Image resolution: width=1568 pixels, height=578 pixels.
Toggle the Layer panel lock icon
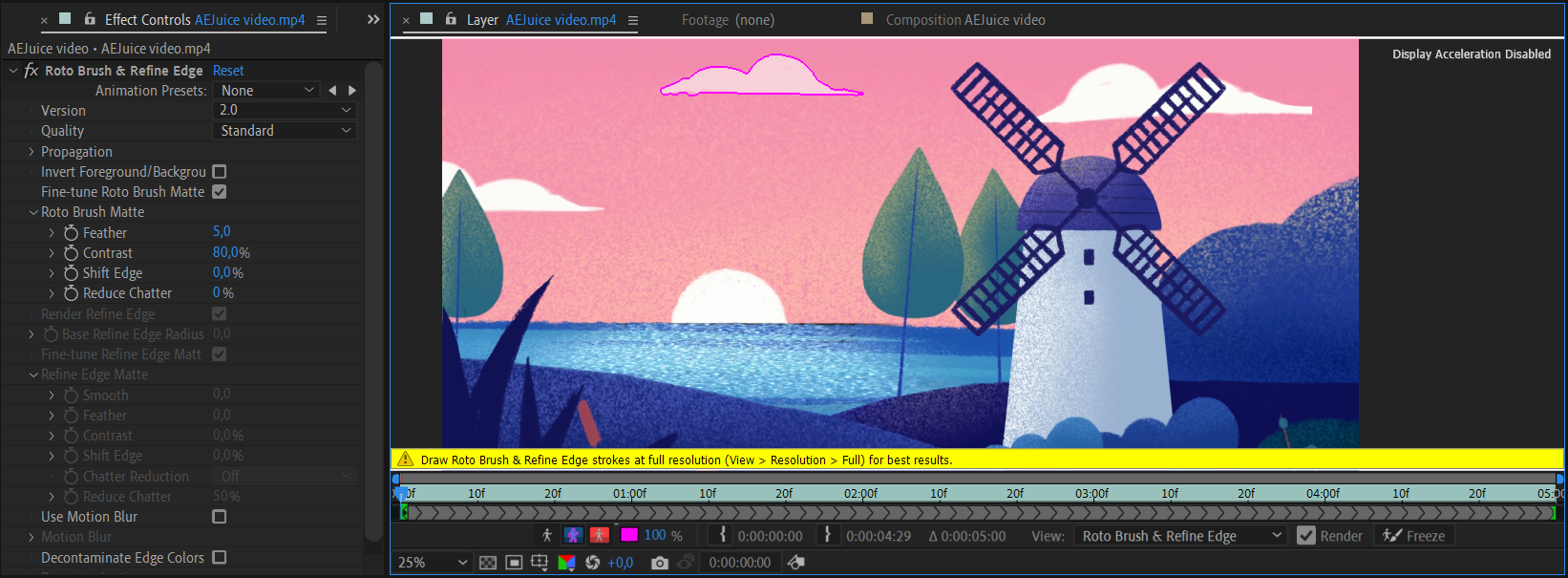451,19
